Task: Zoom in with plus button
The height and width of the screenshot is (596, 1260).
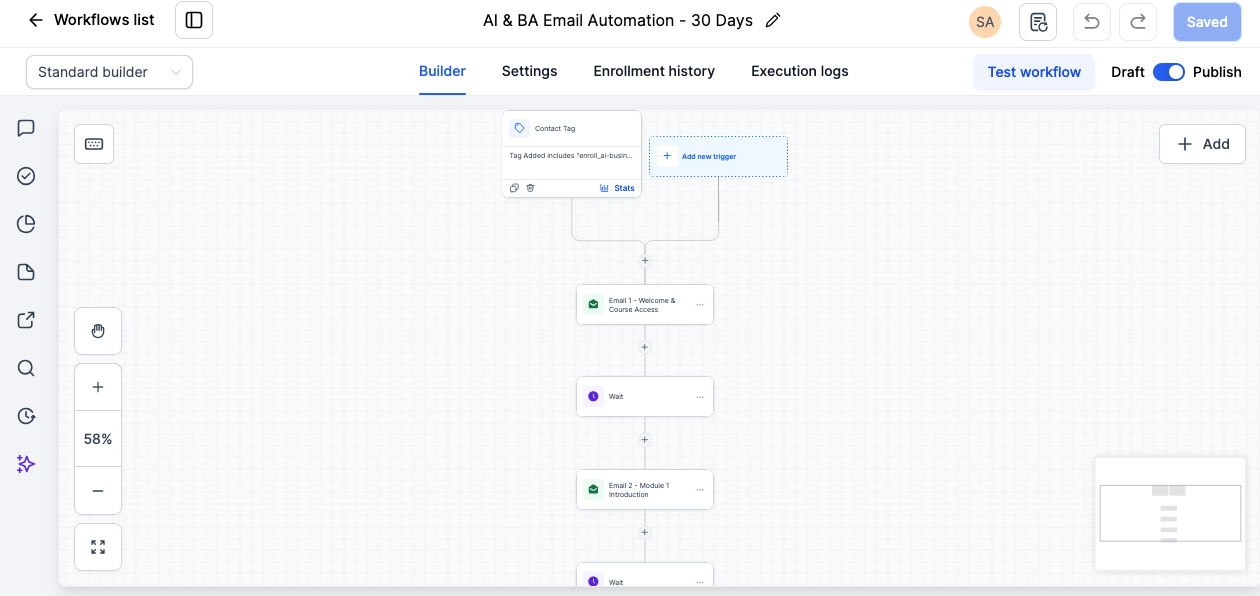Action: 98,387
